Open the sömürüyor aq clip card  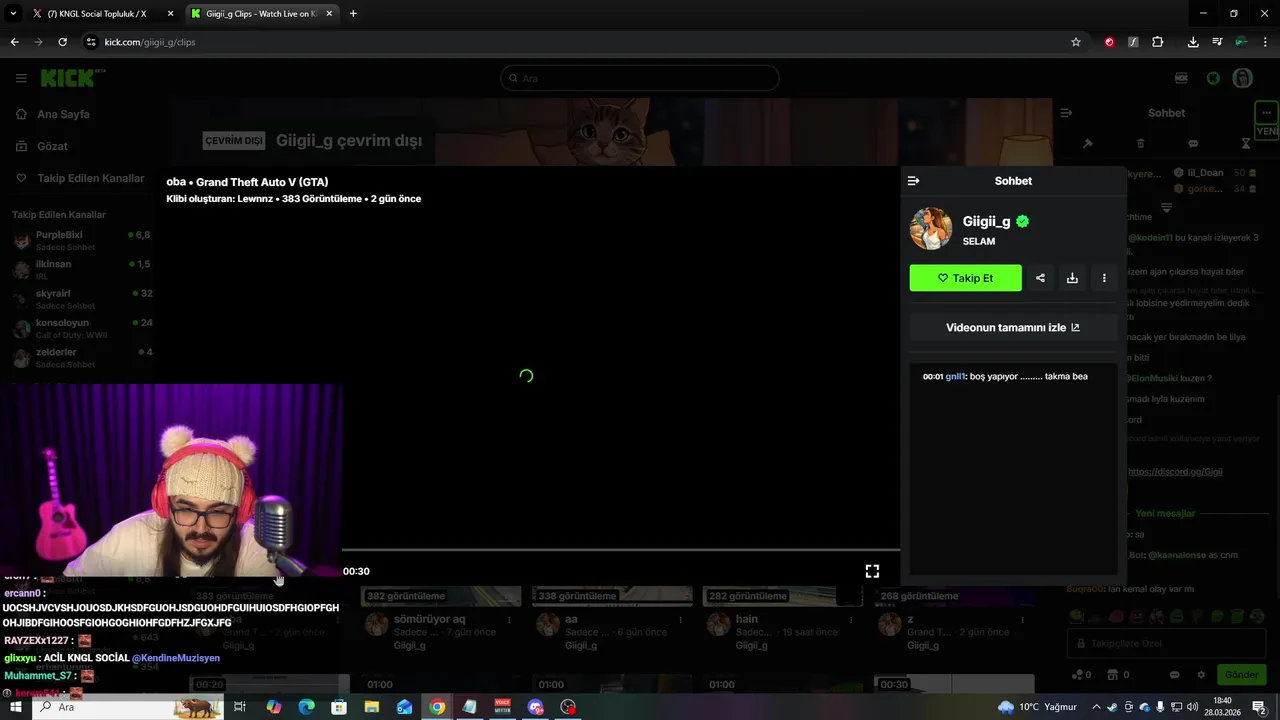click(442, 618)
